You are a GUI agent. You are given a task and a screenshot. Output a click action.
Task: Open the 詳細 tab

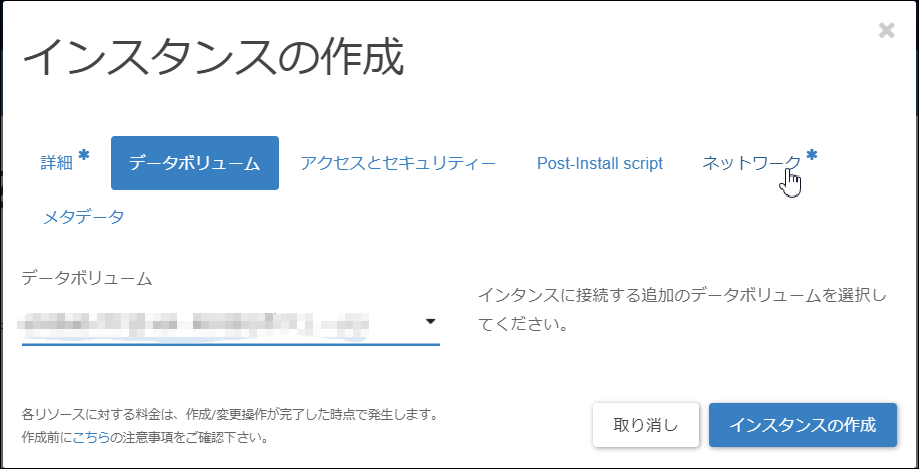[x=57, y=163]
